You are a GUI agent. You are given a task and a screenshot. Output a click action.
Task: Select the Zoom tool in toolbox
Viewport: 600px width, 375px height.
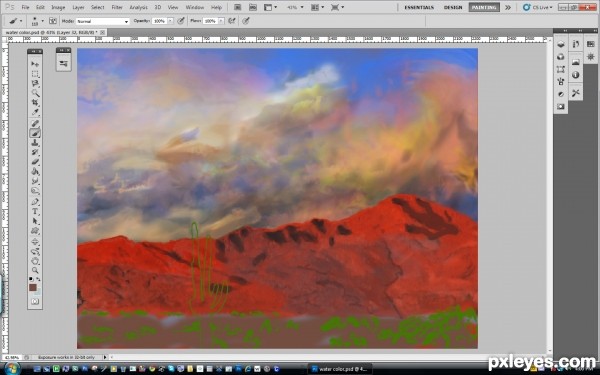pos(35,270)
